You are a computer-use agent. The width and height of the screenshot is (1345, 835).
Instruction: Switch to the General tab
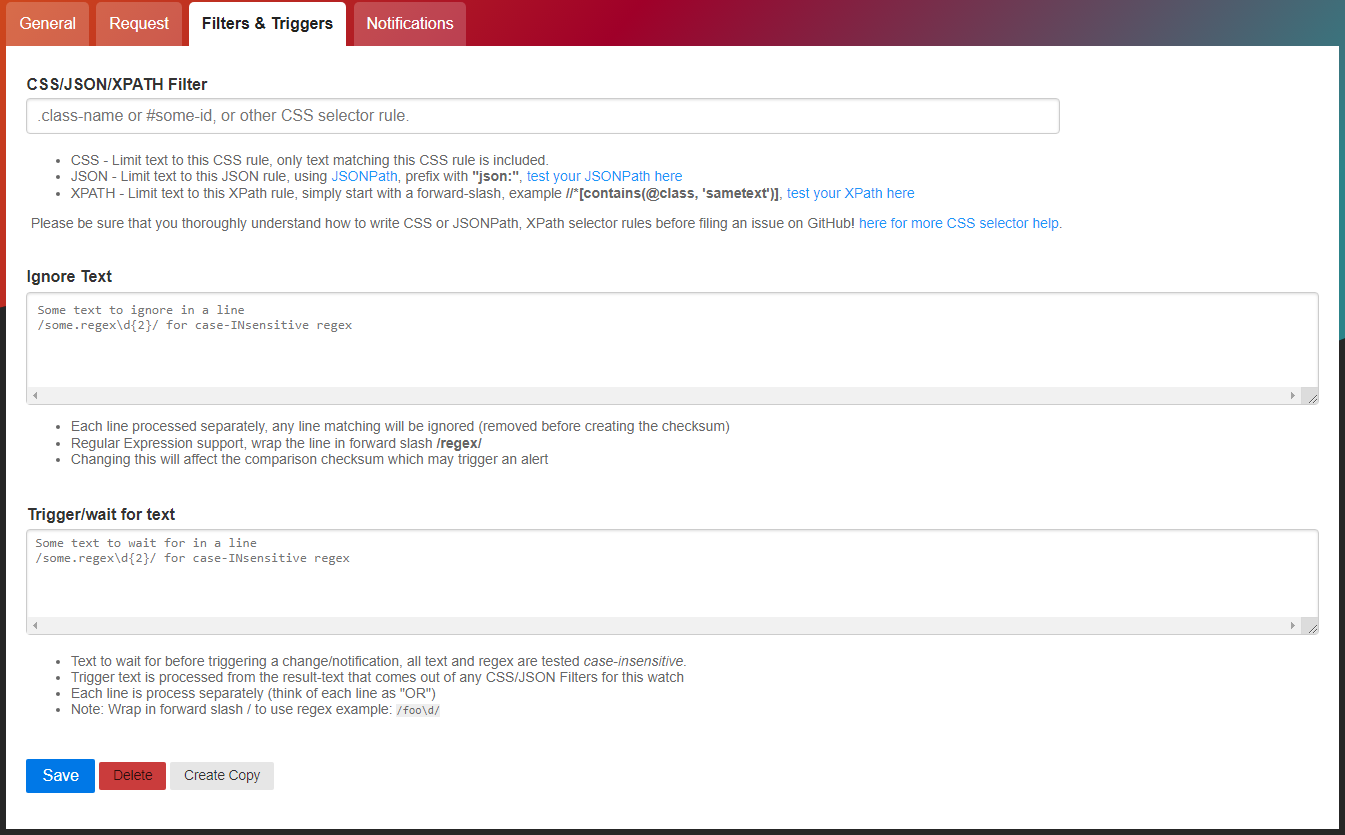point(47,23)
